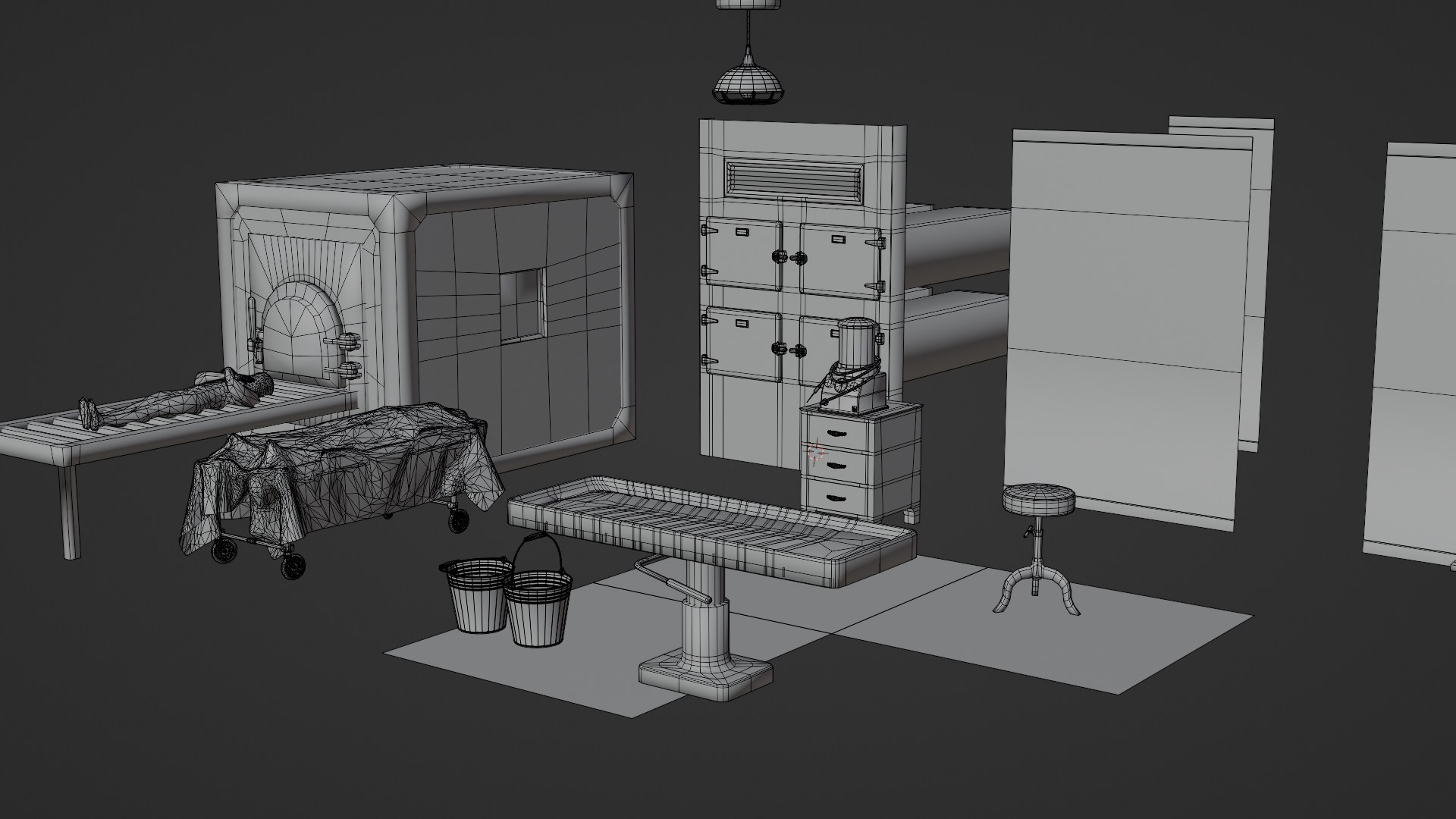This screenshot has width=1456, height=819.
Task: Click the middle drawer of the cabinet
Action: pos(836,466)
